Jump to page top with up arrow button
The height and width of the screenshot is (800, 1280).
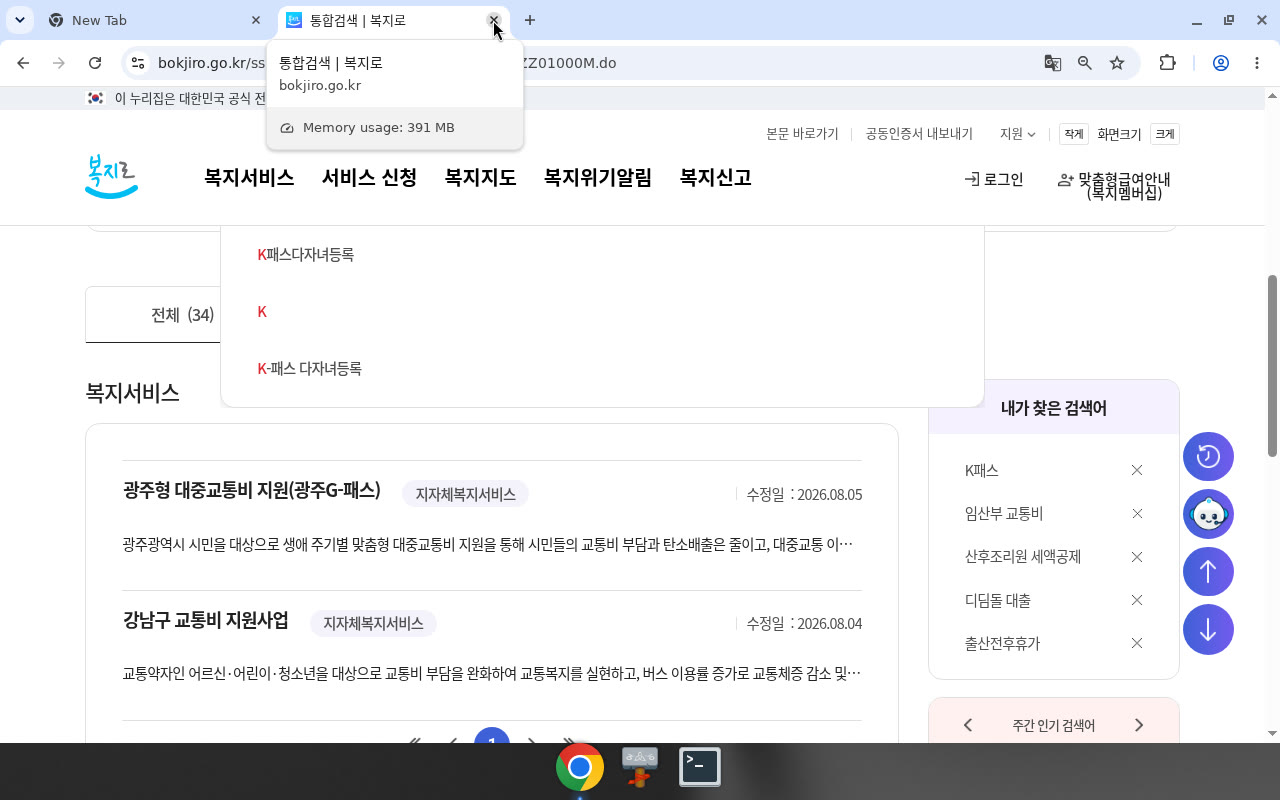coord(1208,572)
